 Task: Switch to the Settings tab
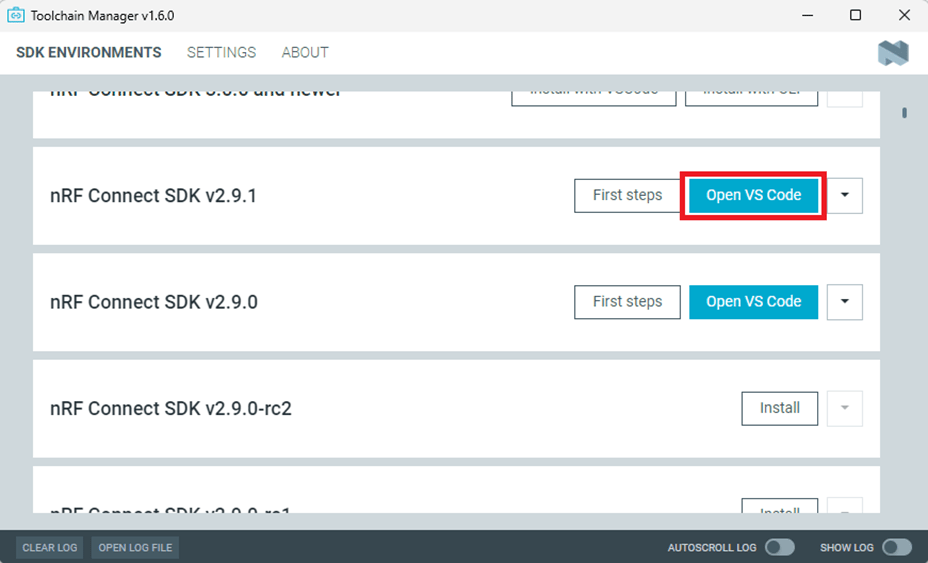221,52
